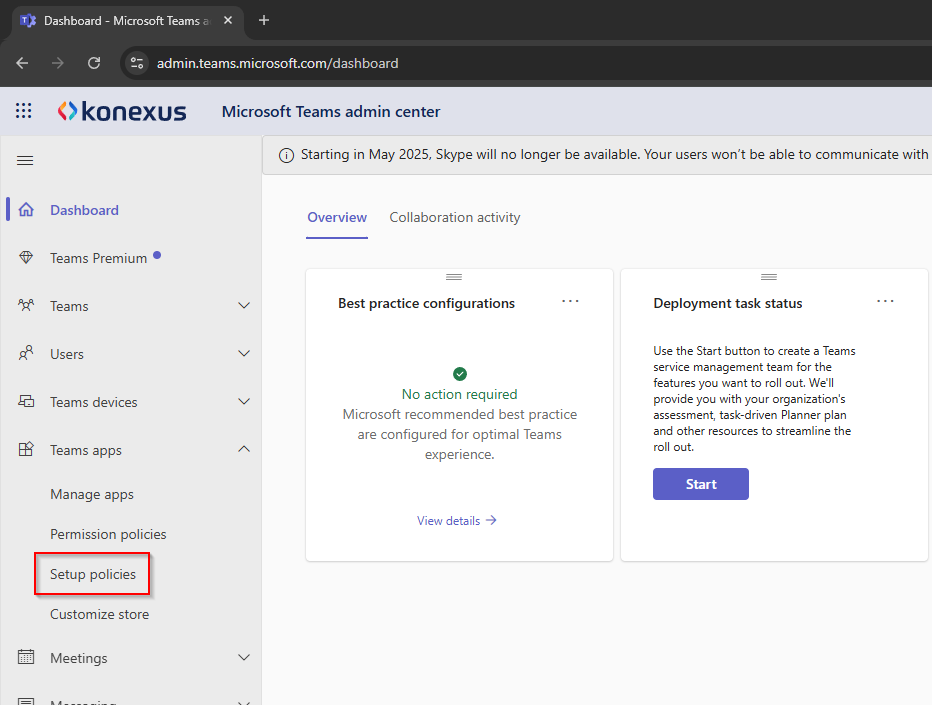
Task: Open the View details link
Action: 457,521
